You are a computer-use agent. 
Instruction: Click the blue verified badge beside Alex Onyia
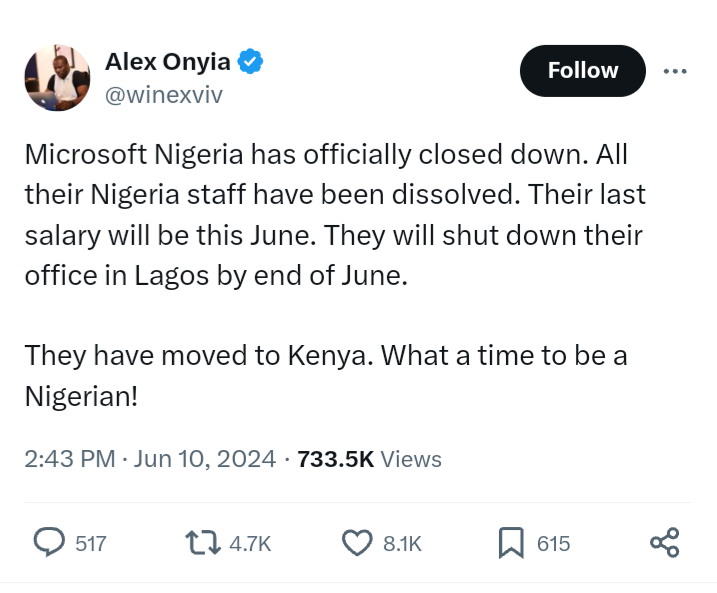click(250, 63)
